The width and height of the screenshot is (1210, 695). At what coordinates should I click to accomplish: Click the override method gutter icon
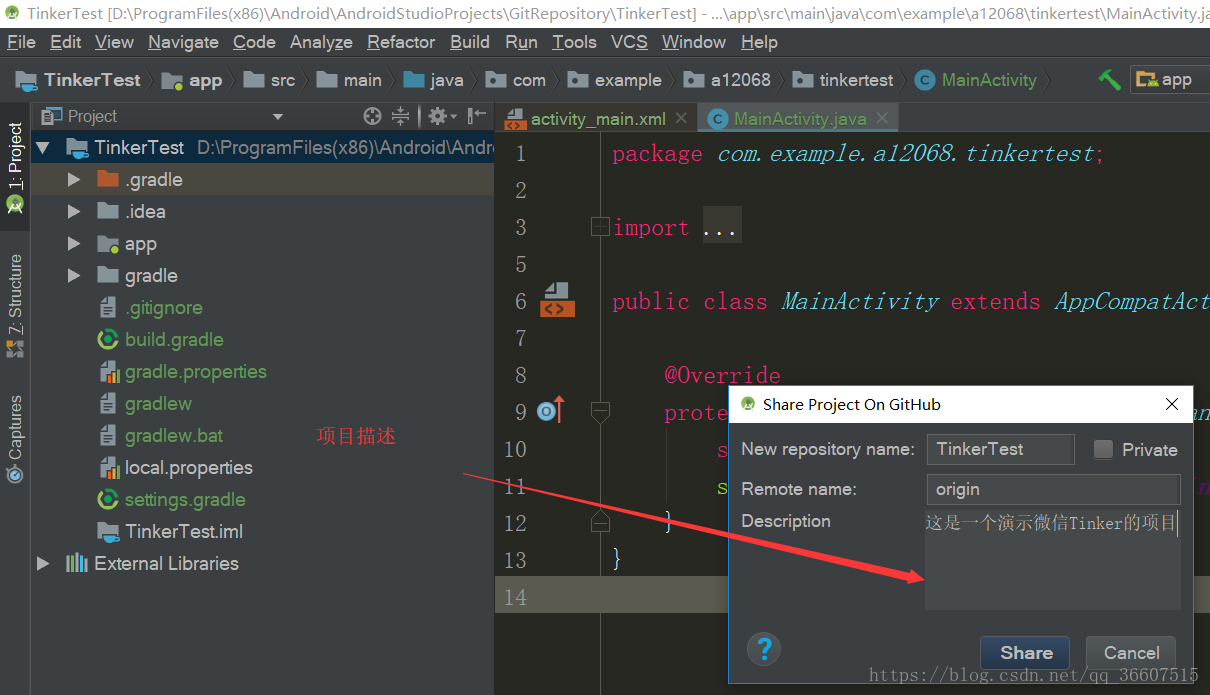[x=550, y=410]
